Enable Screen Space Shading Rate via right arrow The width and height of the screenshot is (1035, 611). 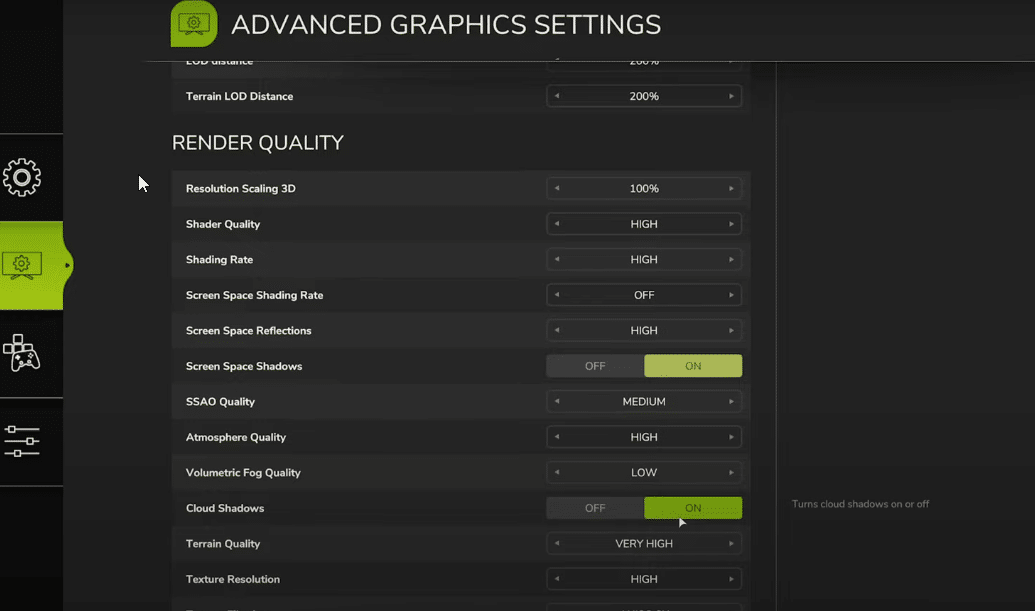click(x=732, y=295)
